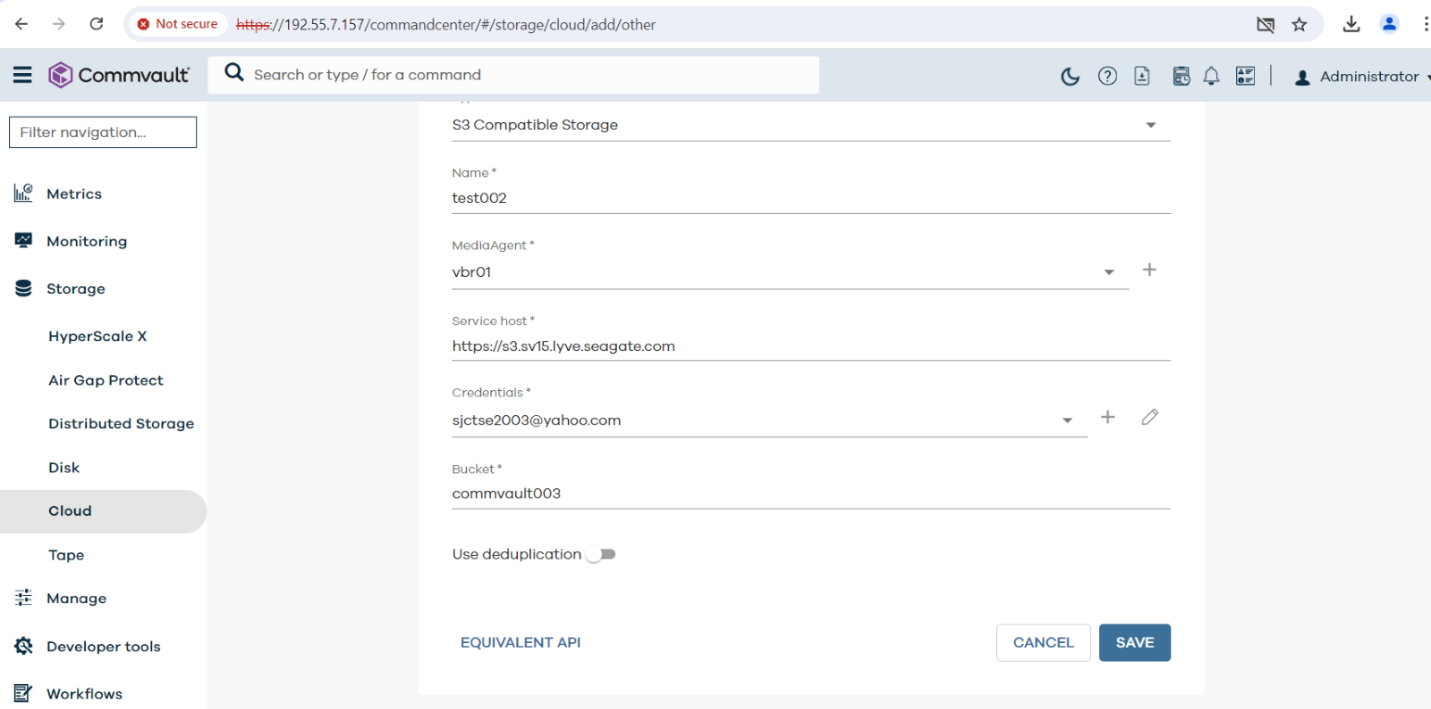The image size is (1431, 709).
Task: Go to Commvault home via logo
Action: 119,75
